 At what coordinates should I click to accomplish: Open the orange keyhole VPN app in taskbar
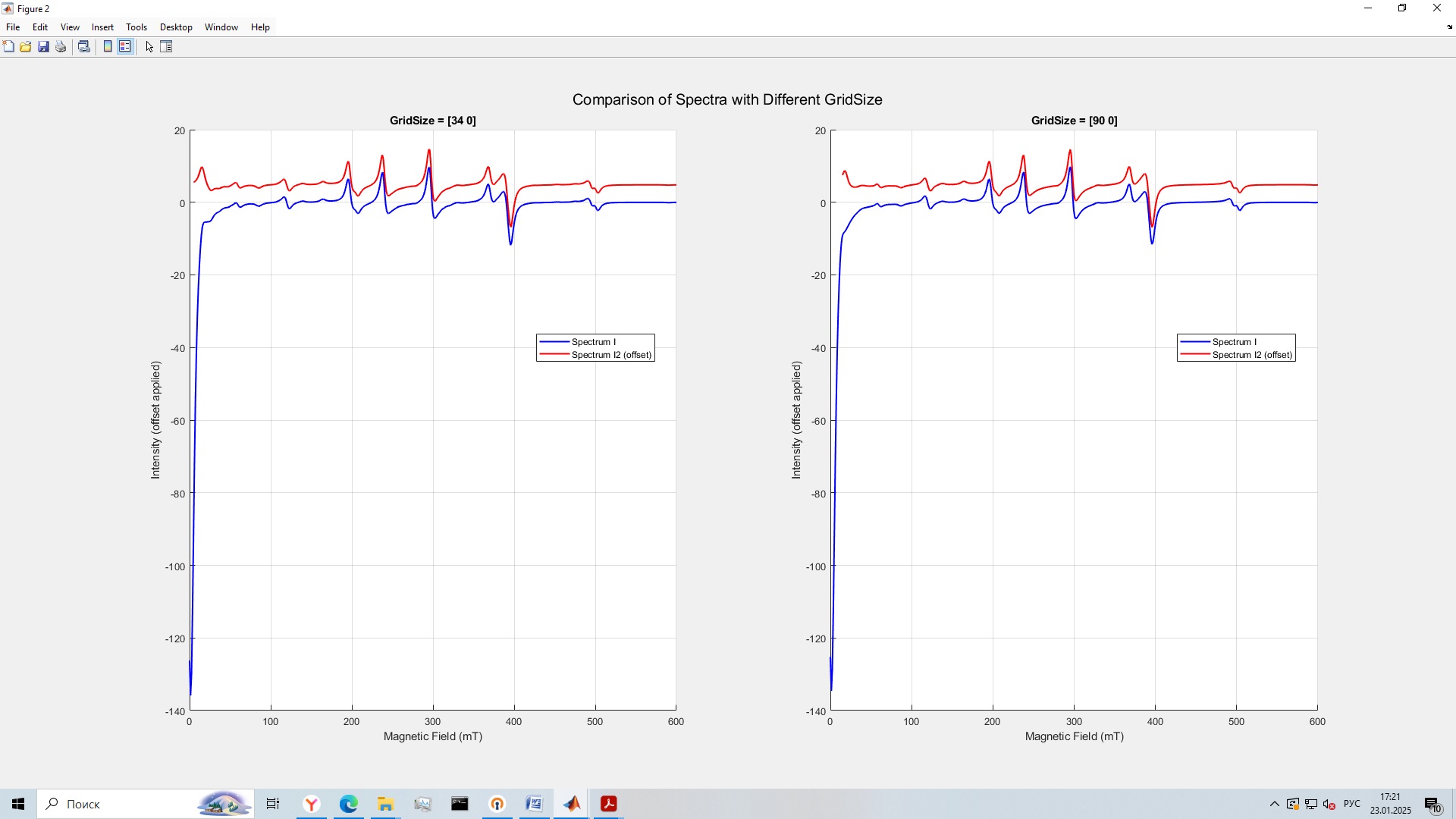[x=497, y=804]
